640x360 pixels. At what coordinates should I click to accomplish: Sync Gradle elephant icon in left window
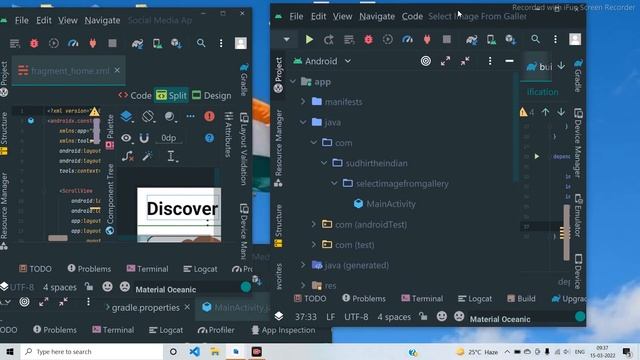point(137,43)
